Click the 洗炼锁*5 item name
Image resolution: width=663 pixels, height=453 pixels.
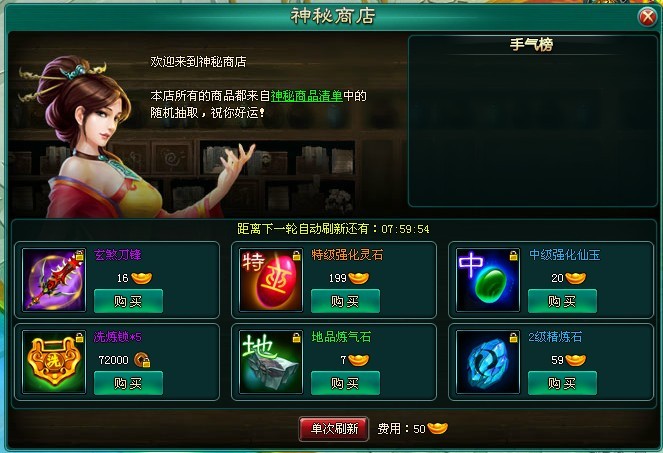[x=118, y=337]
